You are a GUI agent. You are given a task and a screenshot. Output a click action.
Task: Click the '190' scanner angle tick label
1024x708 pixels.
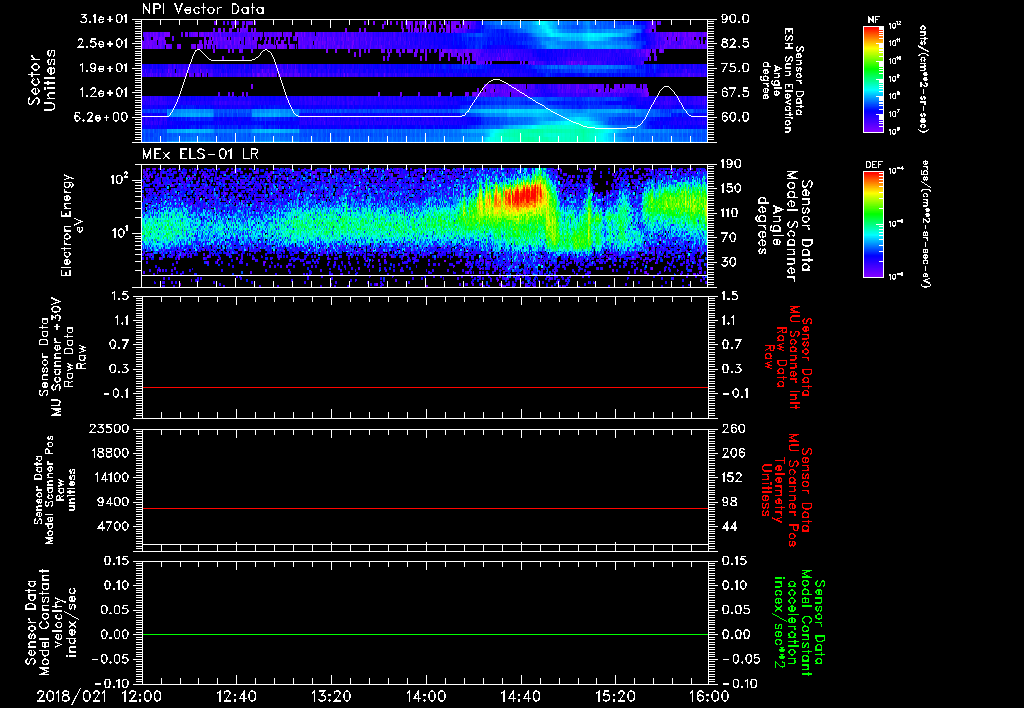pyautogui.click(x=732, y=164)
